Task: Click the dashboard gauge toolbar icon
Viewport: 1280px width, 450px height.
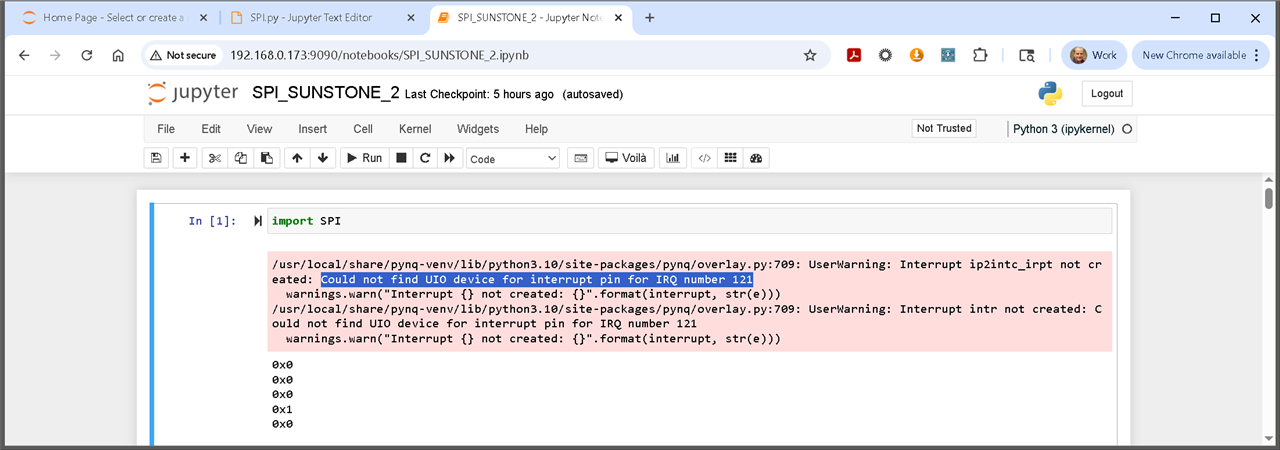Action: [756, 158]
